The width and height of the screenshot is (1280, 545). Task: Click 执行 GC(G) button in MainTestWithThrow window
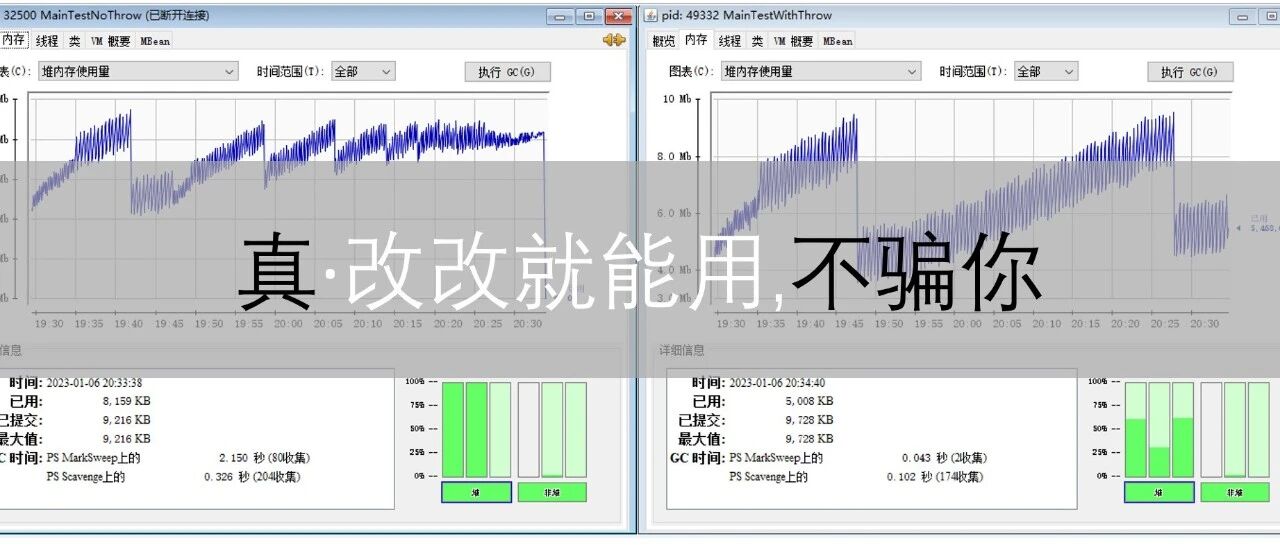click(x=1190, y=72)
